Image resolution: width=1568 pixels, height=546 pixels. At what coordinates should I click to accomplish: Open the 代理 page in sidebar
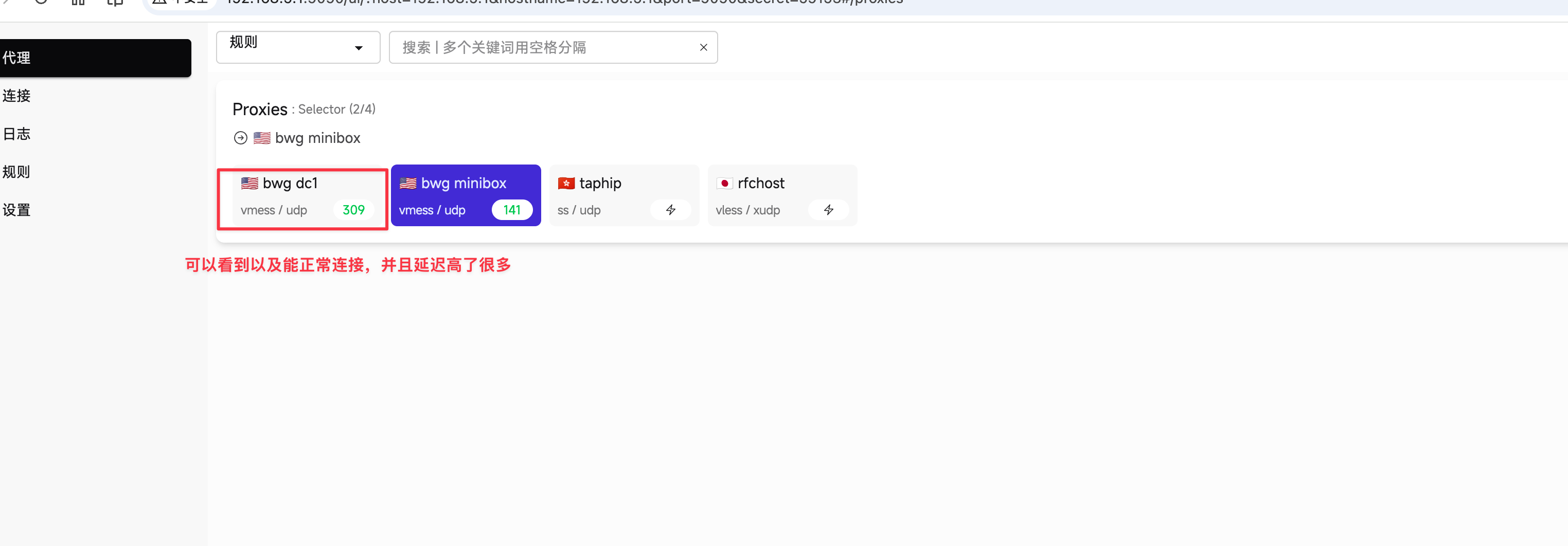(x=91, y=58)
